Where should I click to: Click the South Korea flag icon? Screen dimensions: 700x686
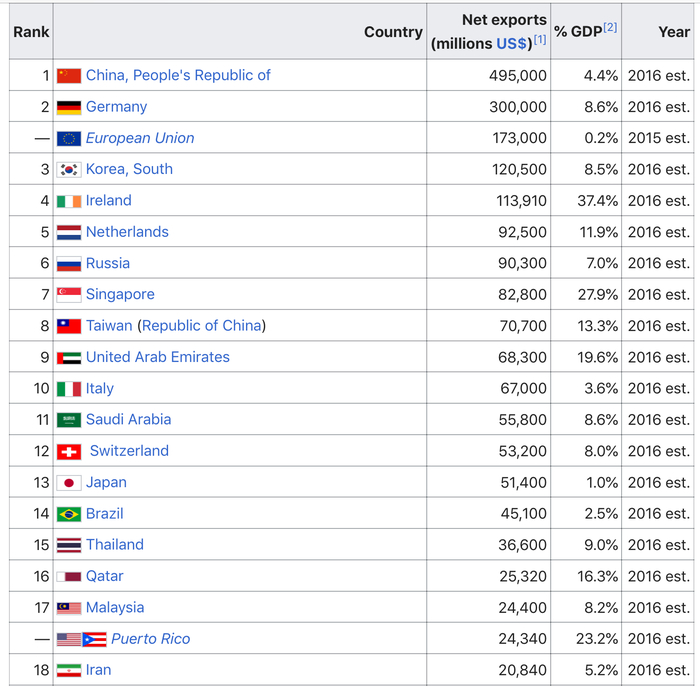click(69, 170)
